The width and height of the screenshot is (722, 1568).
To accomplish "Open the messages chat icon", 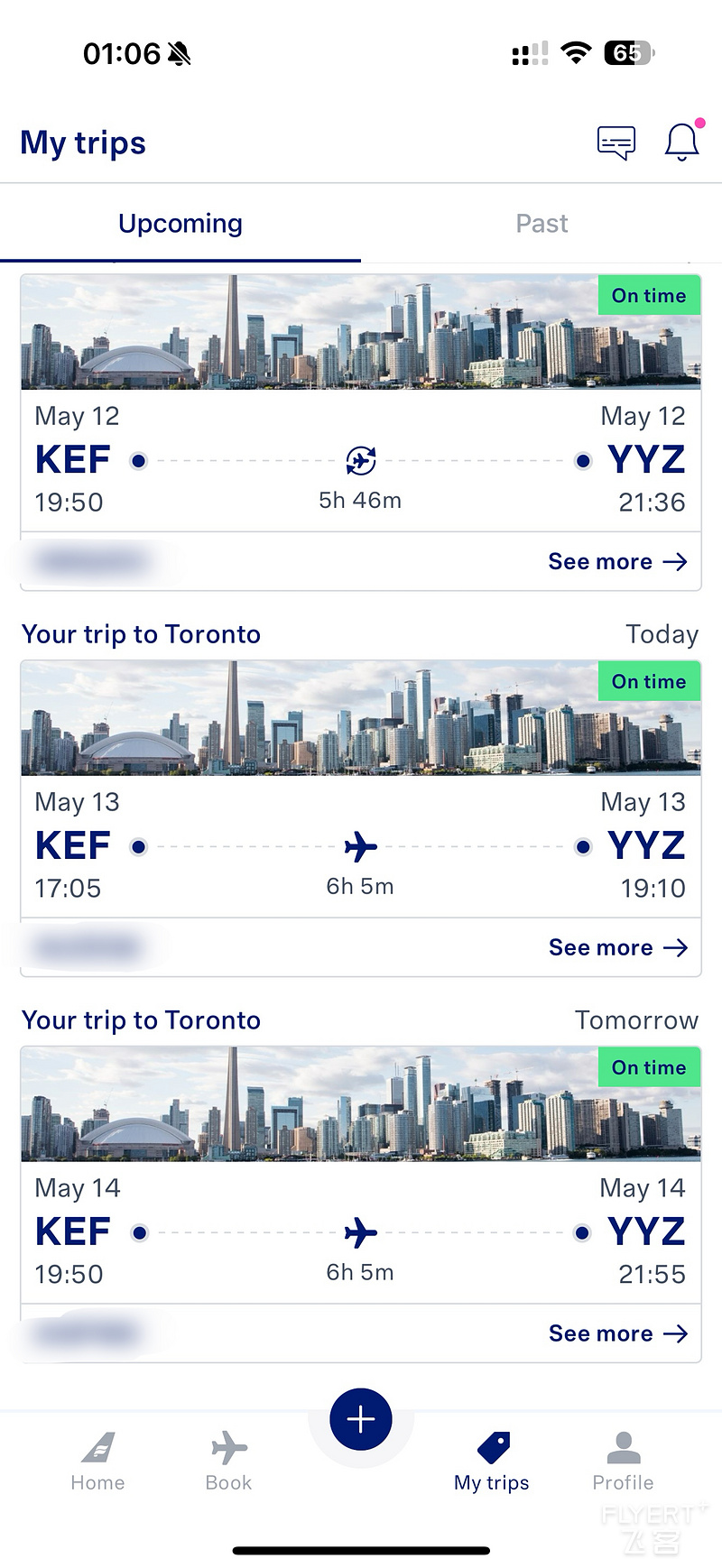I will pos(616,143).
